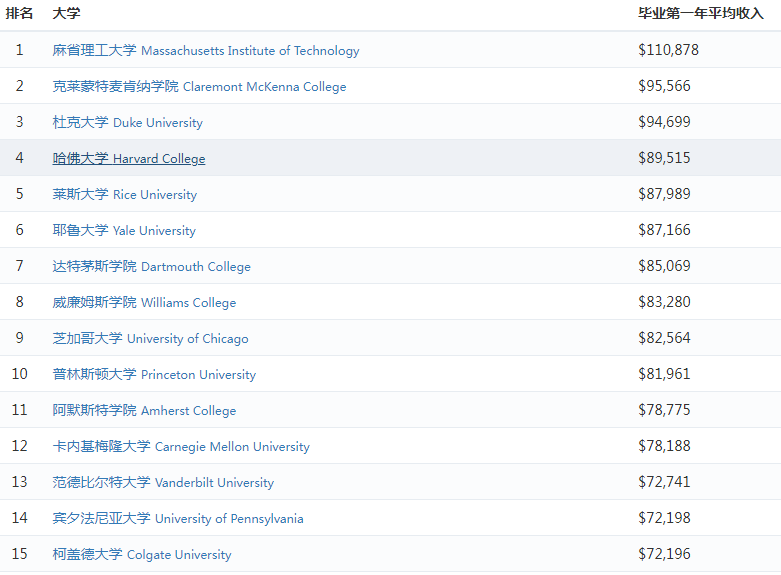Open the Dartmouth College link
The image size is (781, 575).
[152, 266]
